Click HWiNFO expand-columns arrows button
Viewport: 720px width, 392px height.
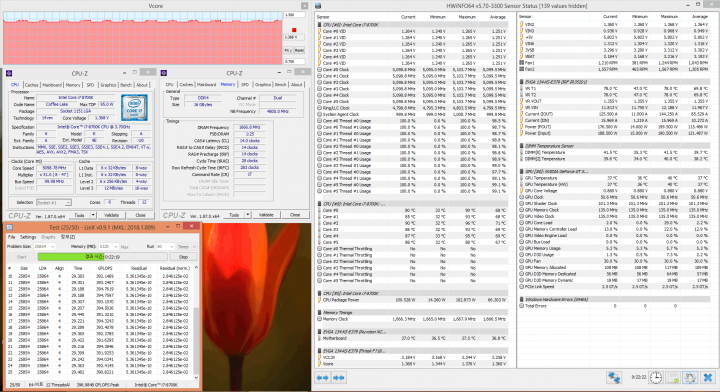322,377
